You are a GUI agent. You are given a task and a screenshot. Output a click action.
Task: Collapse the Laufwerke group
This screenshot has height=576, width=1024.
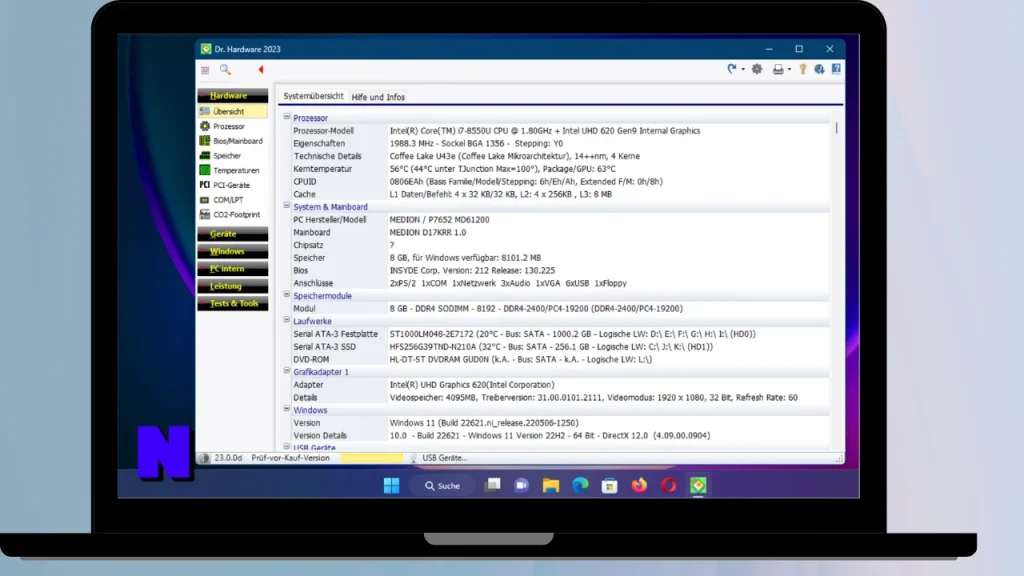click(287, 320)
